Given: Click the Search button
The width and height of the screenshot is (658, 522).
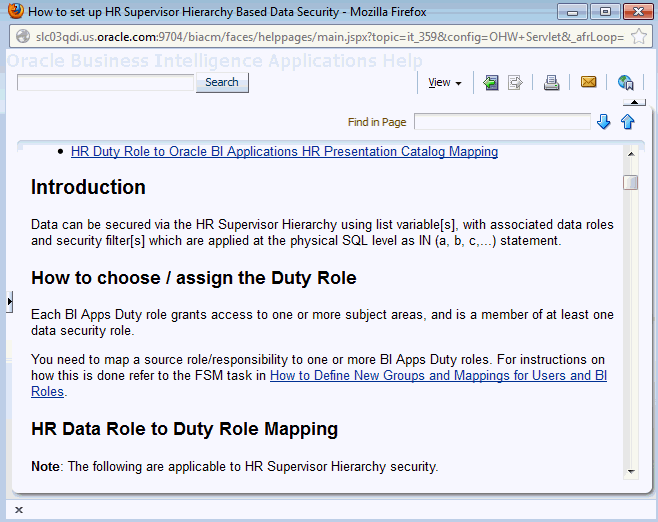Looking at the screenshot, I should pos(222,82).
